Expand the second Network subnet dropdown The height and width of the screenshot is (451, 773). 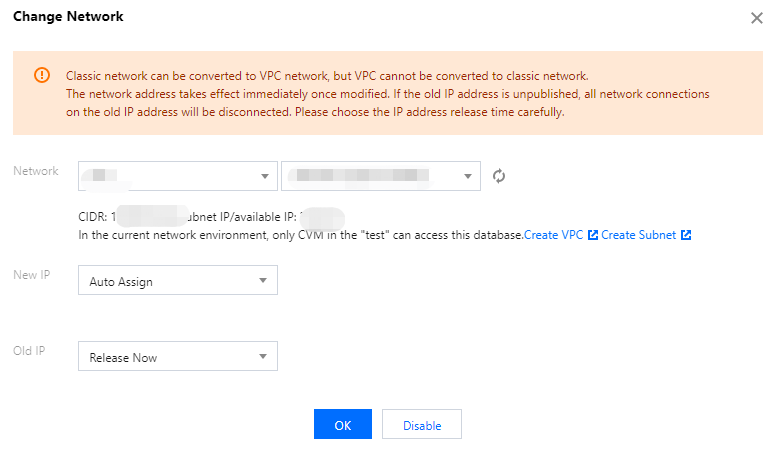click(381, 176)
